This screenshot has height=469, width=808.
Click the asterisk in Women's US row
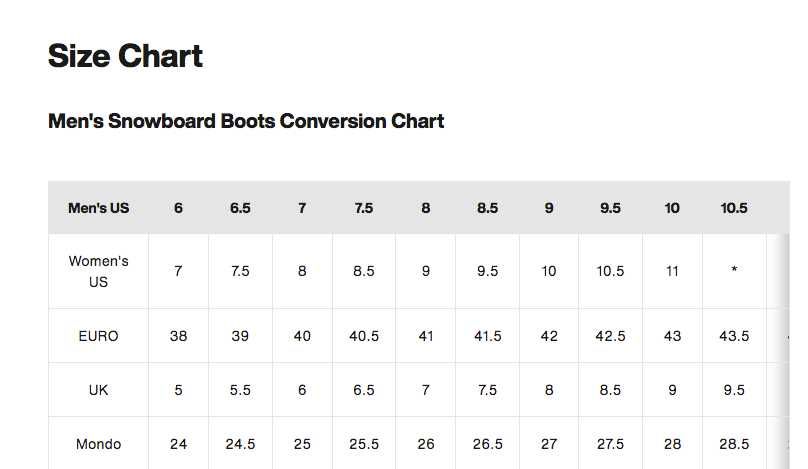click(x=734, y=270)
